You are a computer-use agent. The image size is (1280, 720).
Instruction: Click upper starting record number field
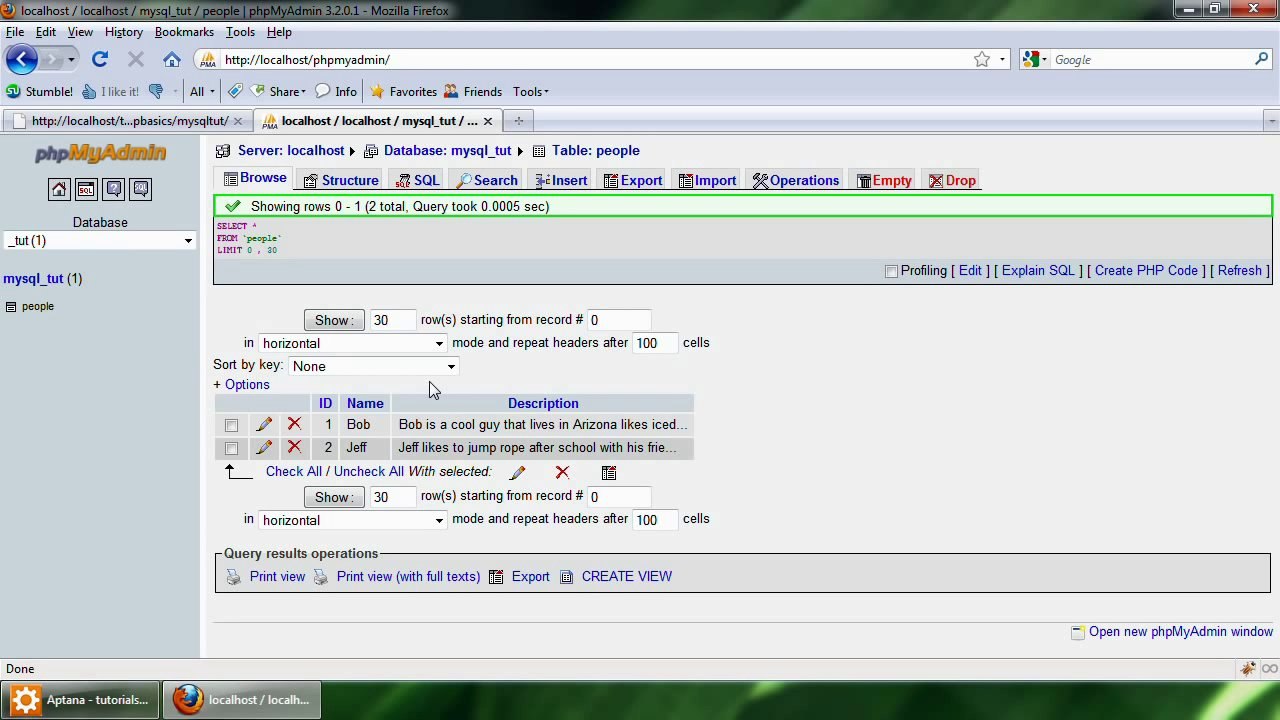(x=618, y=320)
